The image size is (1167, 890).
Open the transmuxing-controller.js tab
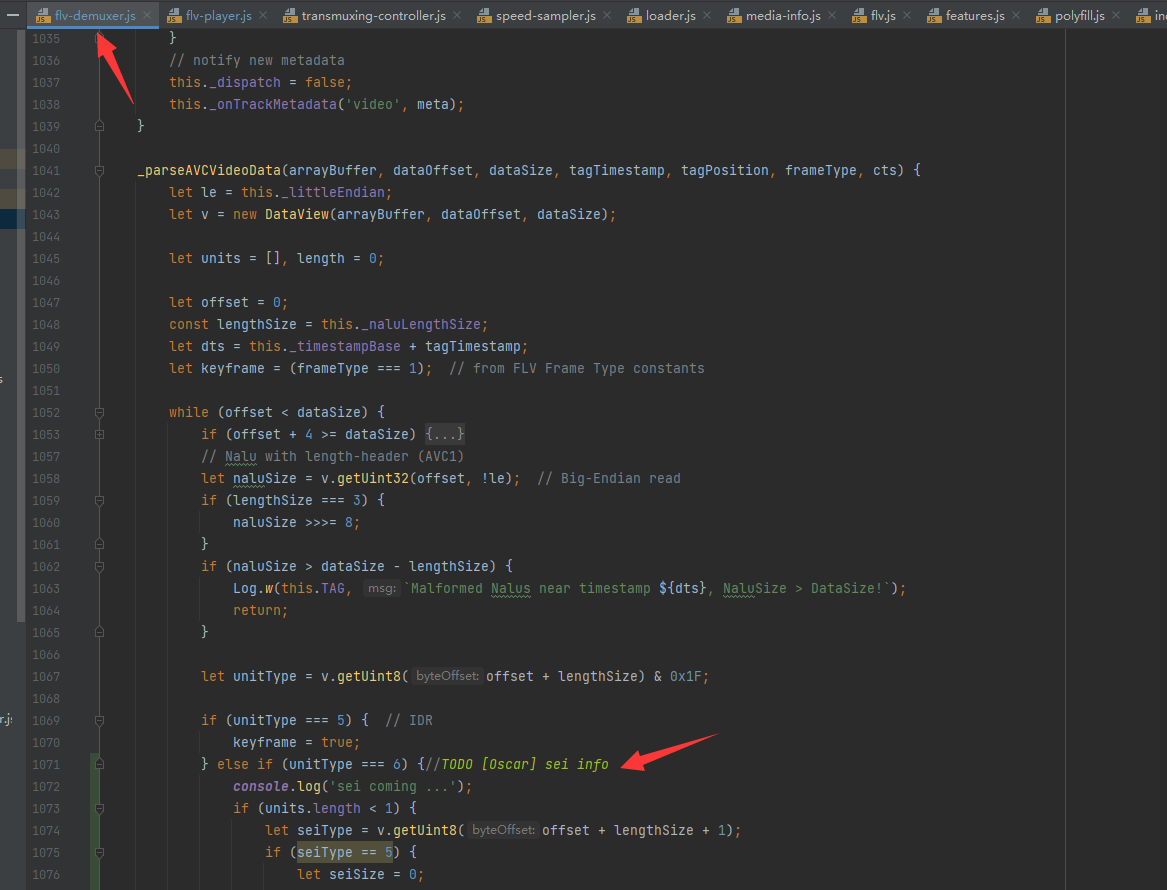(x=374, y=16)
